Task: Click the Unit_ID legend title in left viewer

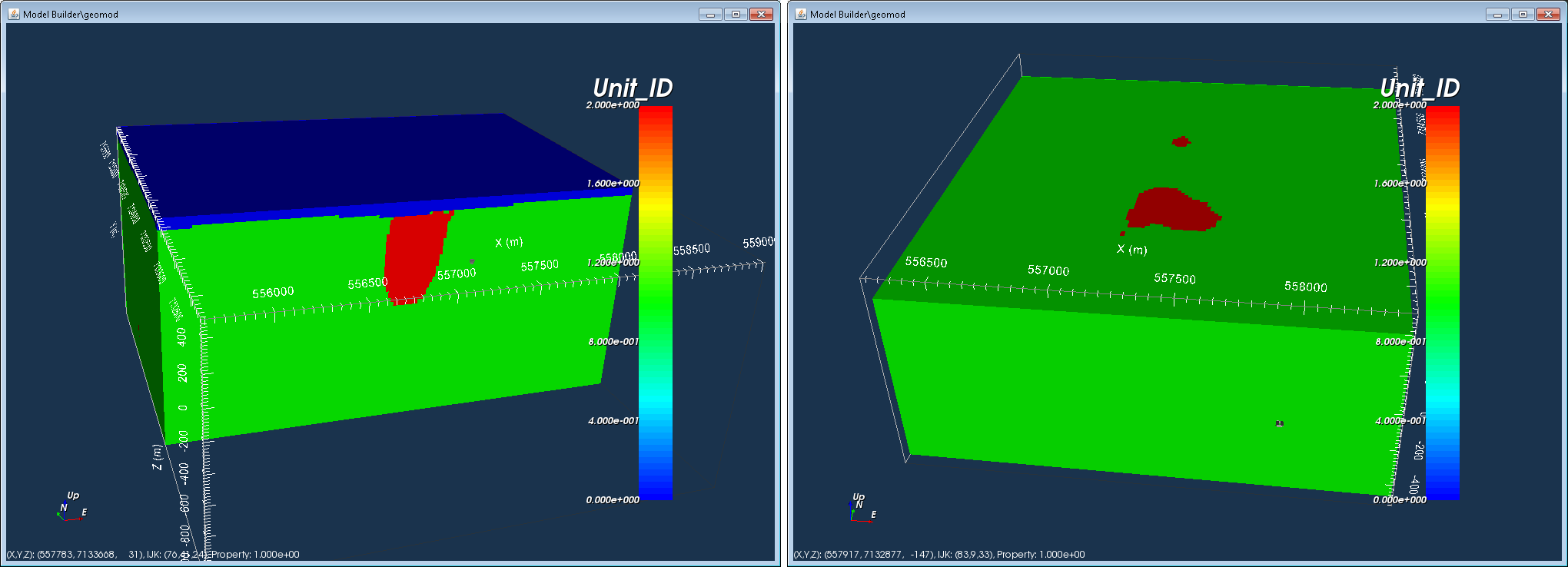Action: [633, 88]
